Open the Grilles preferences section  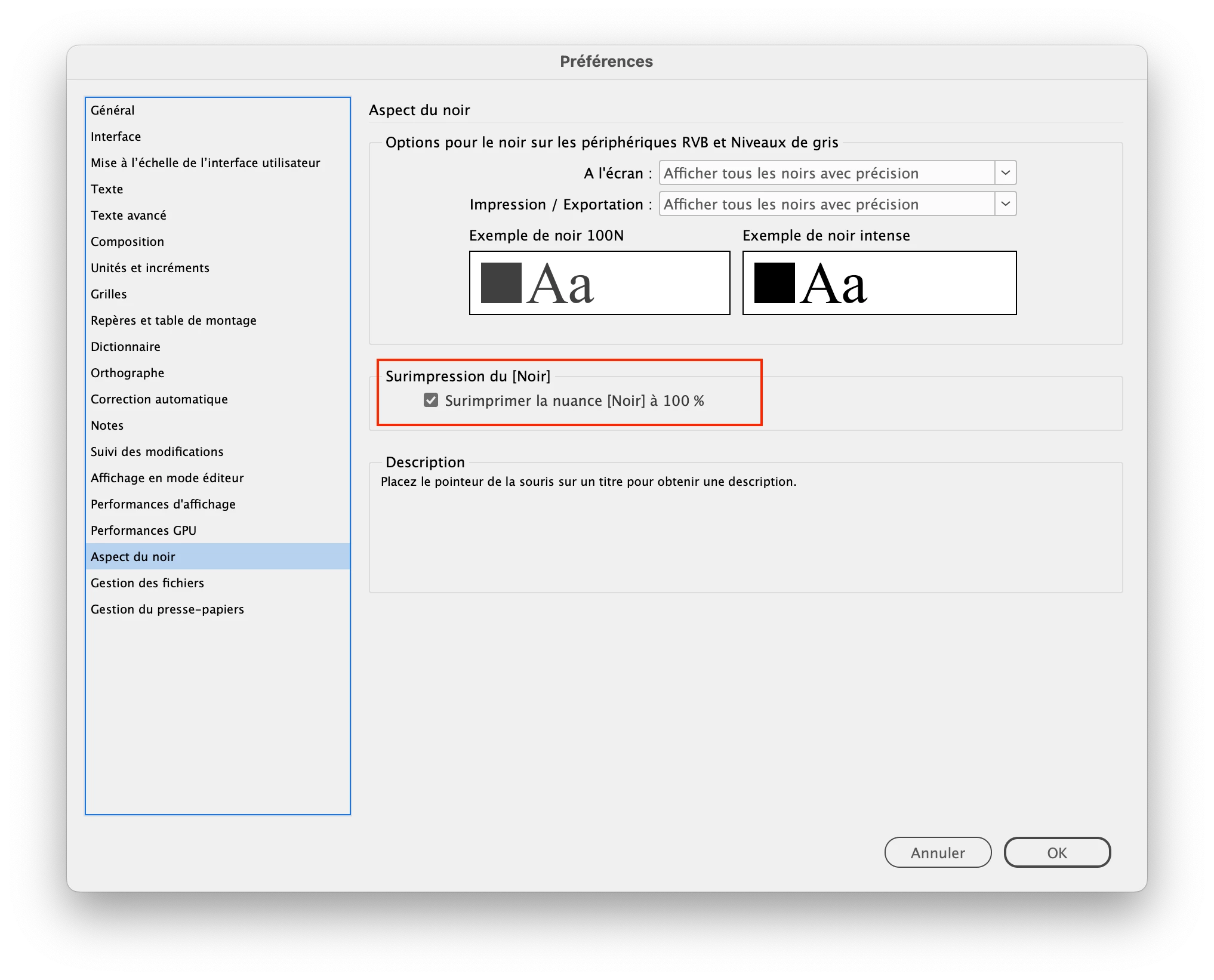[x=109, y=294]
